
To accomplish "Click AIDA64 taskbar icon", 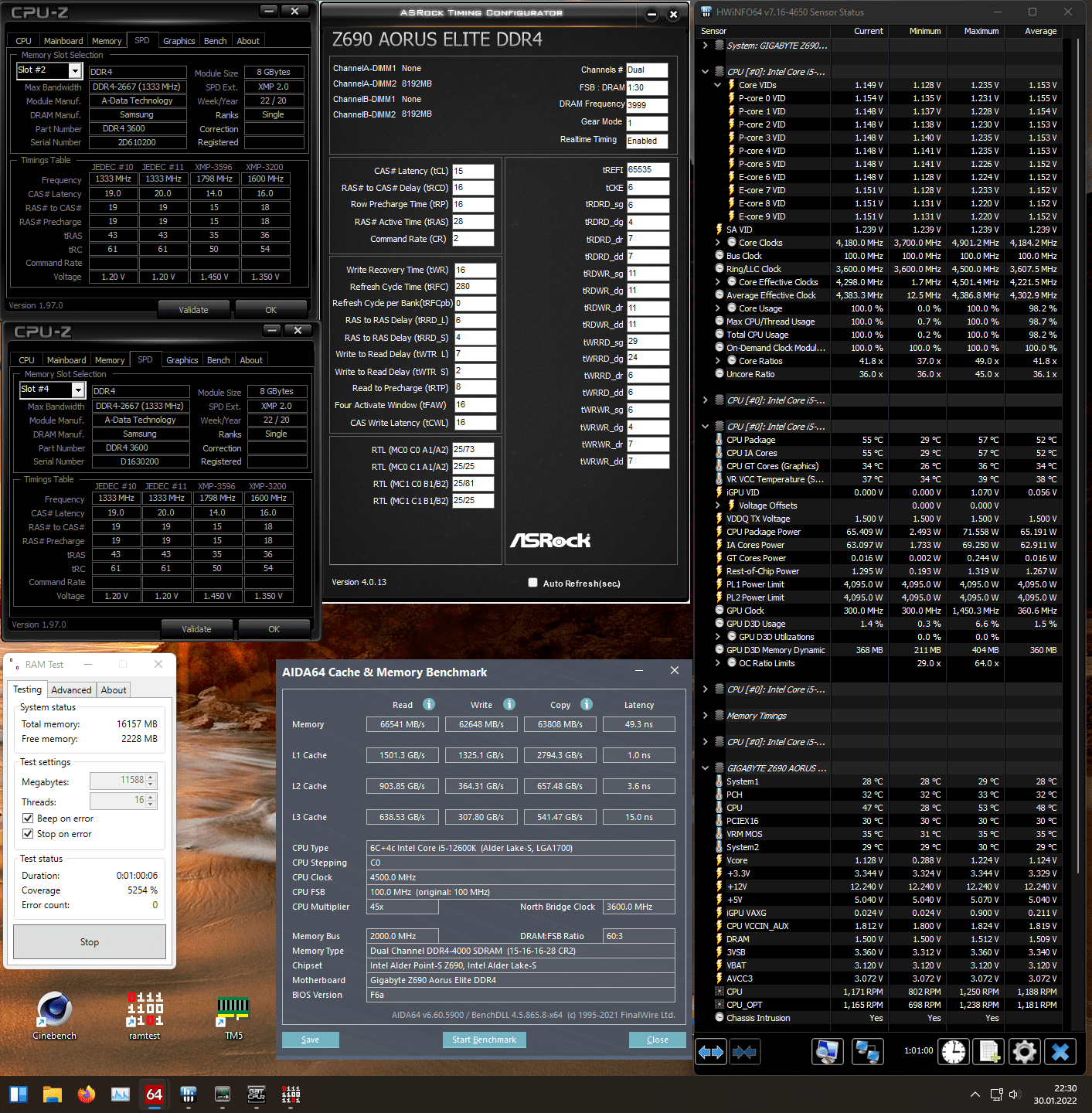I will [x=154, y=1094].
